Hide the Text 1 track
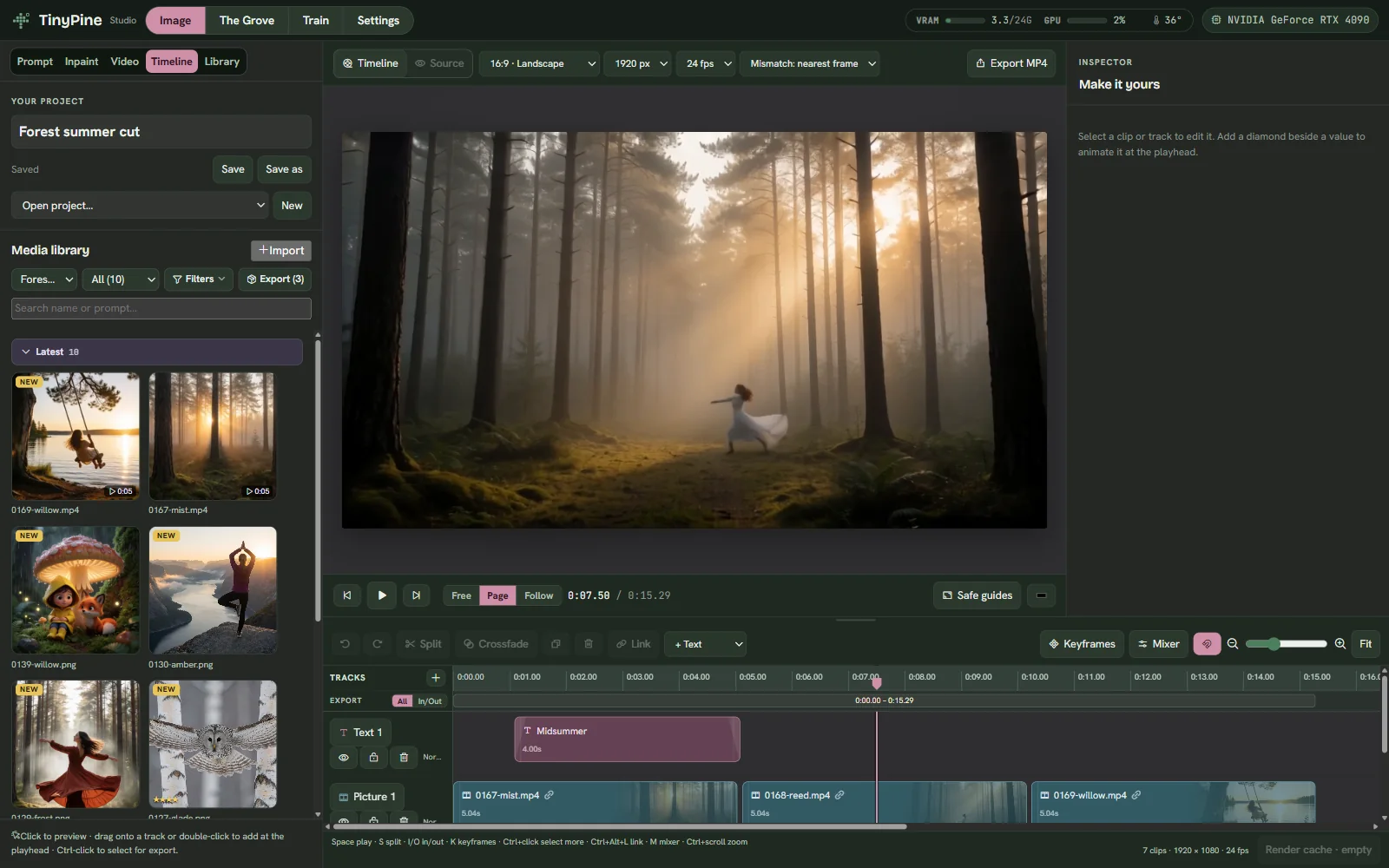The height and width of the screenshot is (868, 1389). tap(344, 758)
